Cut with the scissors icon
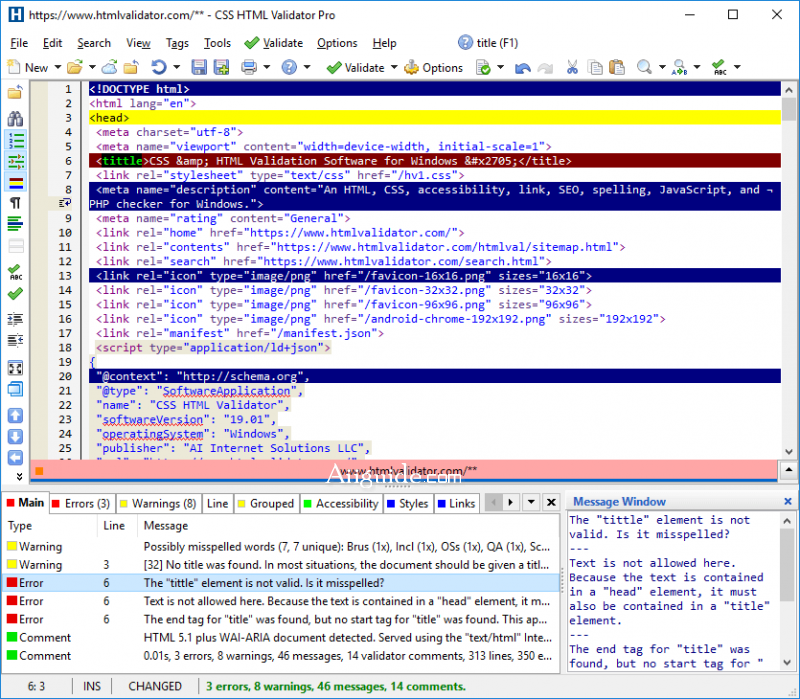This screenshot has width=800, height=699. 572,67
